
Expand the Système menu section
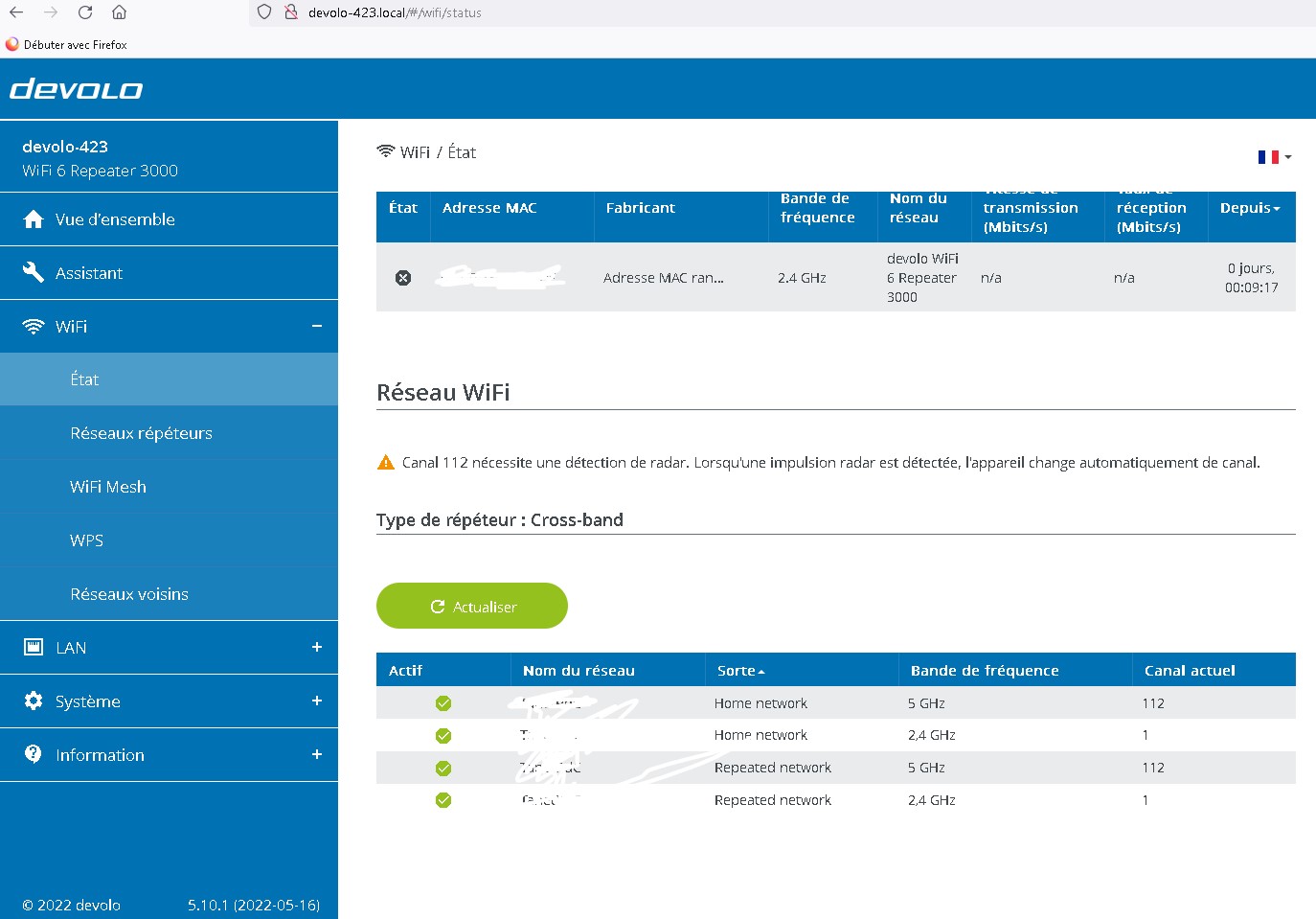[317, 701]
